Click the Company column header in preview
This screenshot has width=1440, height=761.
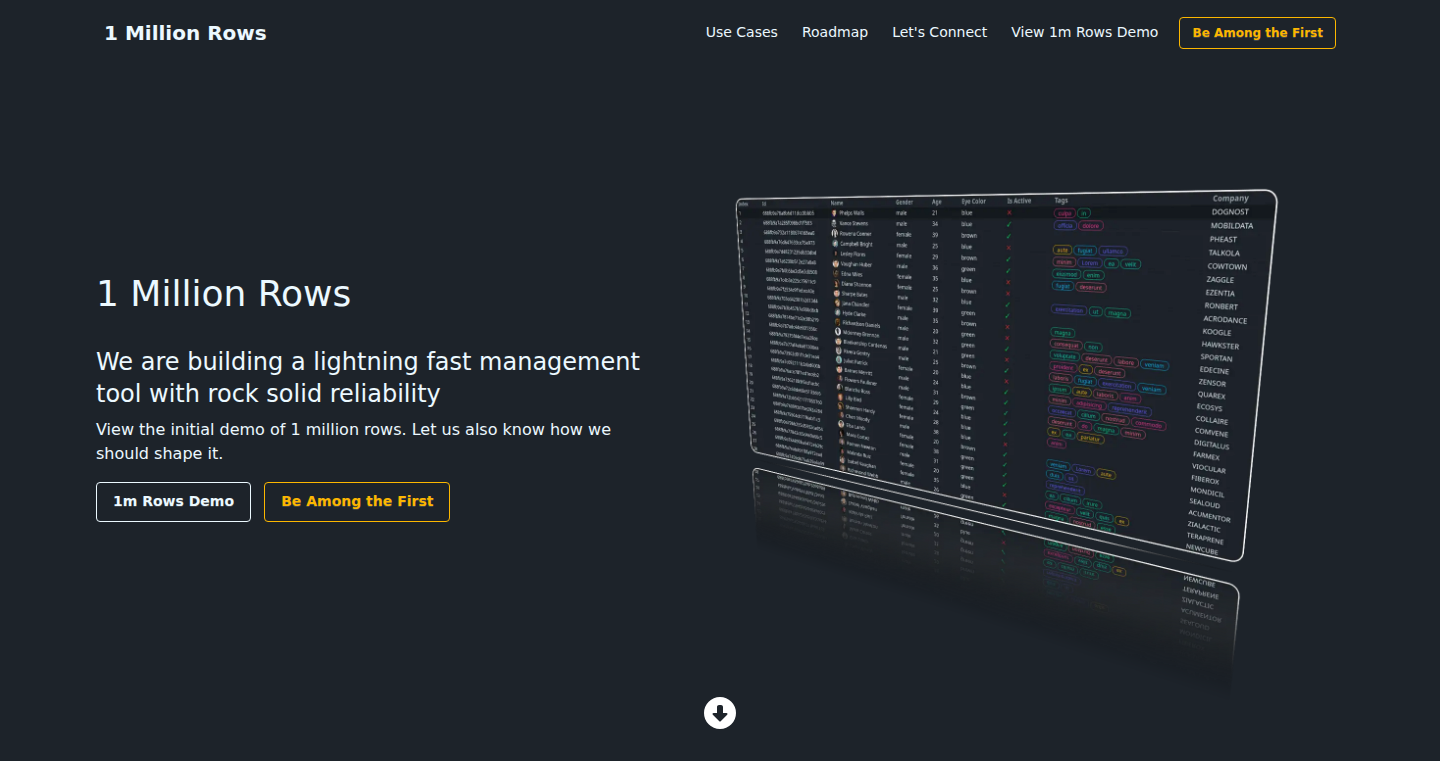(x=1230, y=198)
